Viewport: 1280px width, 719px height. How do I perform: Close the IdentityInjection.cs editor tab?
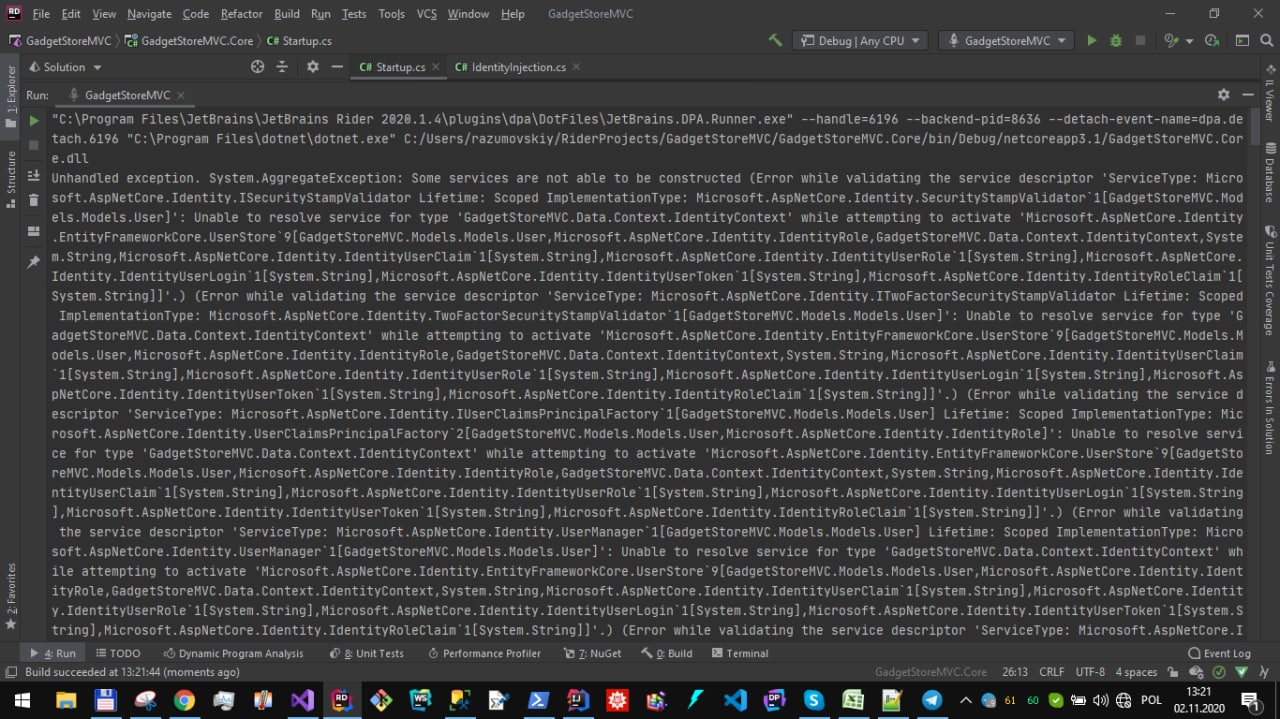(x=576, y=67)
